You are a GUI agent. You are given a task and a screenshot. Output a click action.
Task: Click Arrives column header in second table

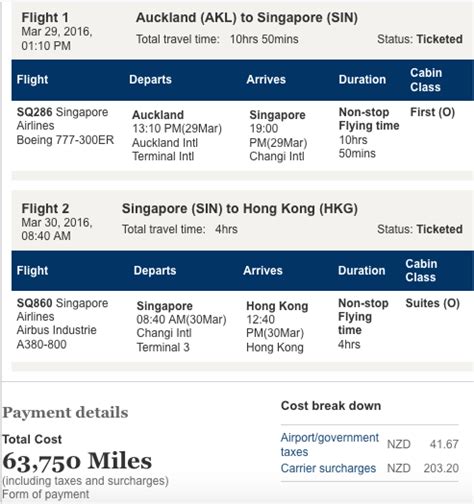[x=263, y=270]
